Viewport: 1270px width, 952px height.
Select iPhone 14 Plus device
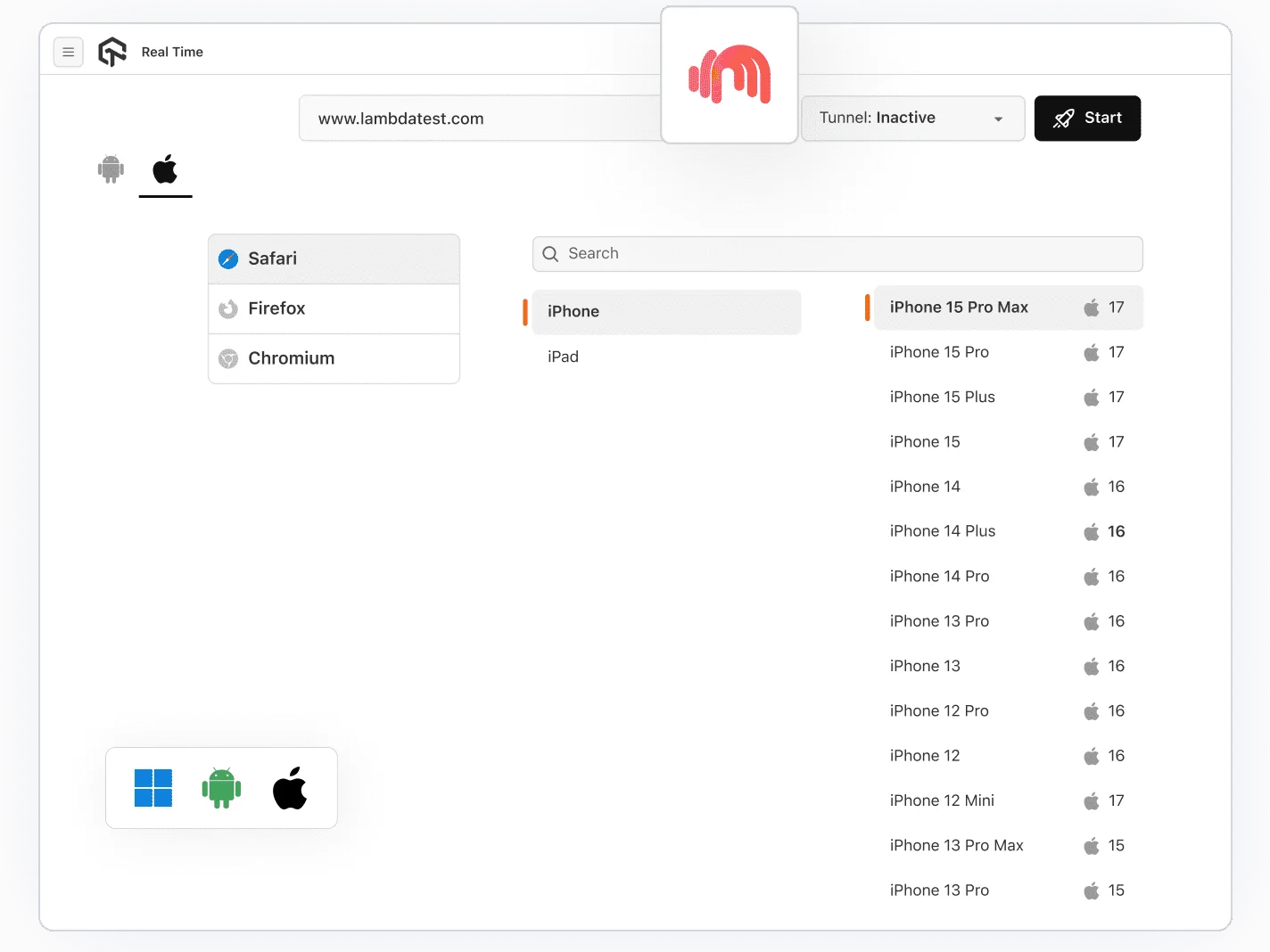click(x=942, y=530)
